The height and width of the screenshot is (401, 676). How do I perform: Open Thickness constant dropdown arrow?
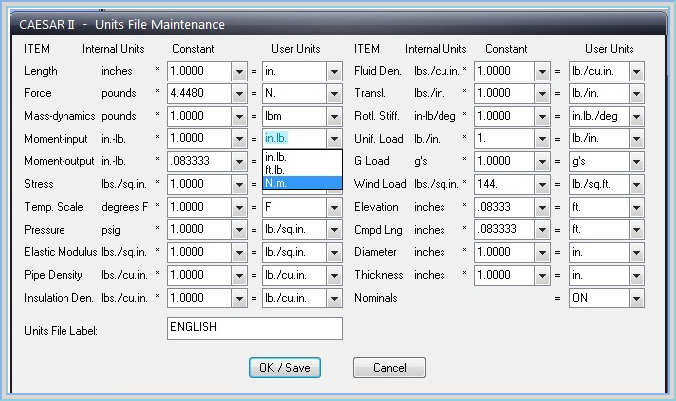[542, 276]
